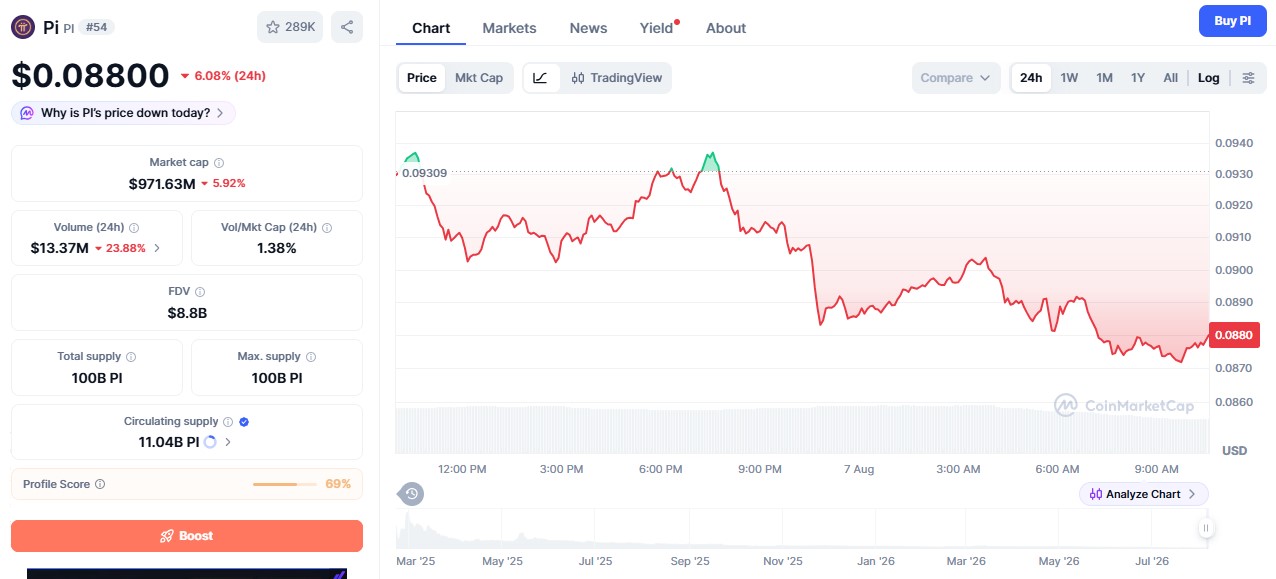This screenshot has width=1276, height=579.
Task: Click the Profile Score progress bar
Action: point(284,484)
